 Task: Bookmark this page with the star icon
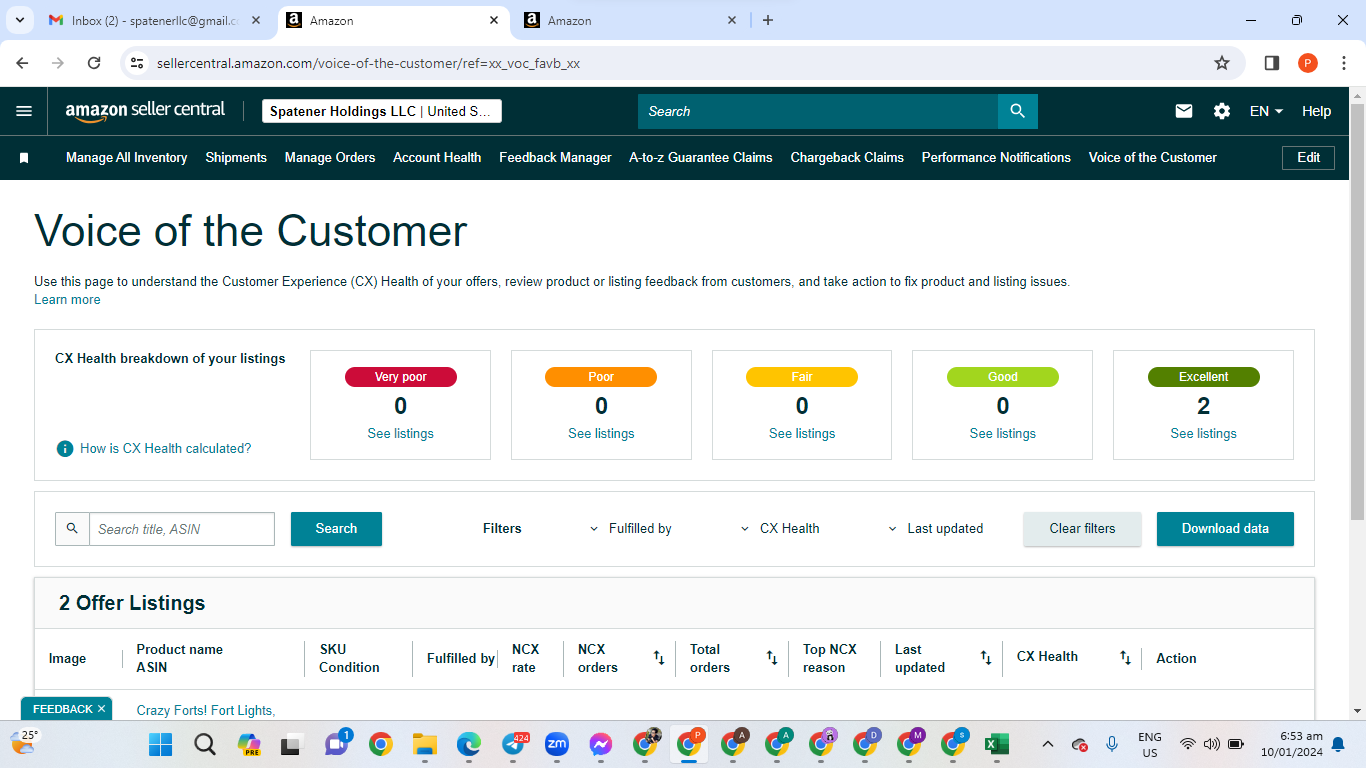(1222, 63)
